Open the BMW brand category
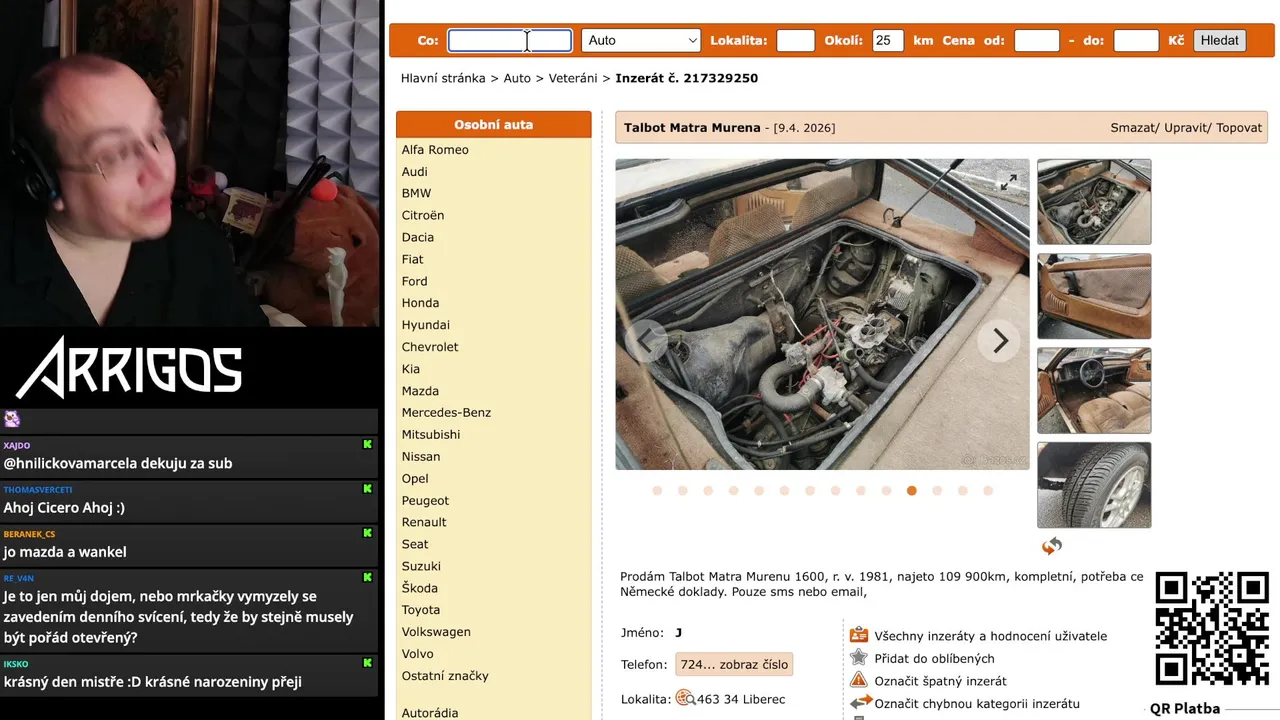The image size is (1280, 720). tap(416, 194)
